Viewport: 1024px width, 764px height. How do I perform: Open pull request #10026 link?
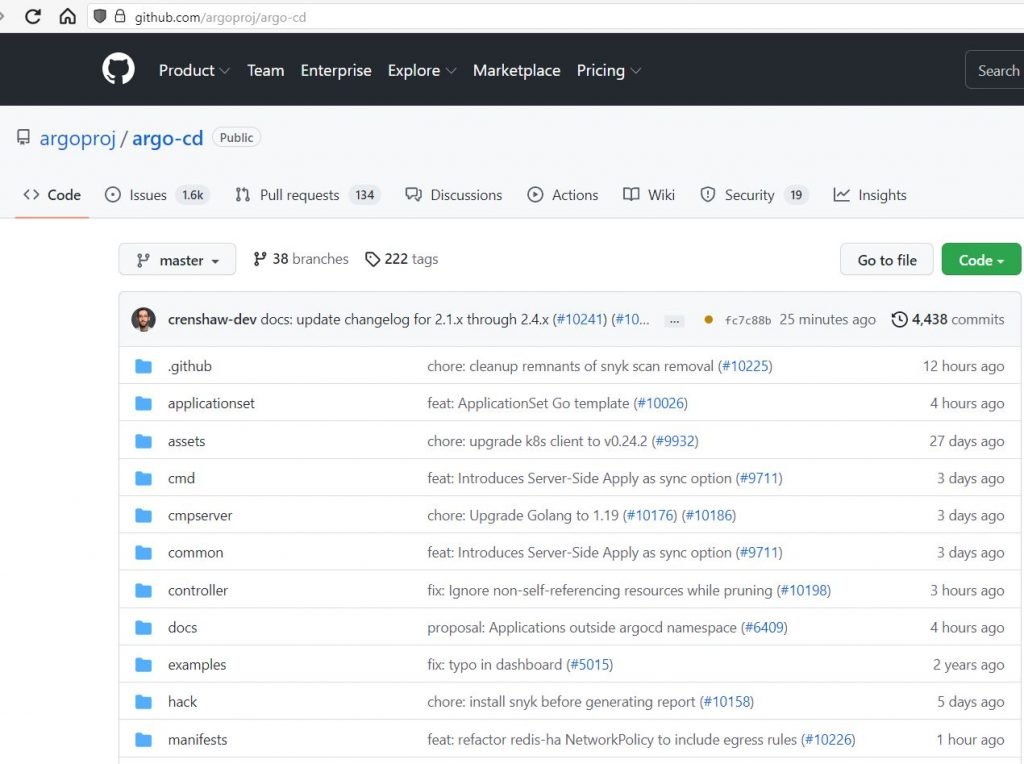pos(660,404)
